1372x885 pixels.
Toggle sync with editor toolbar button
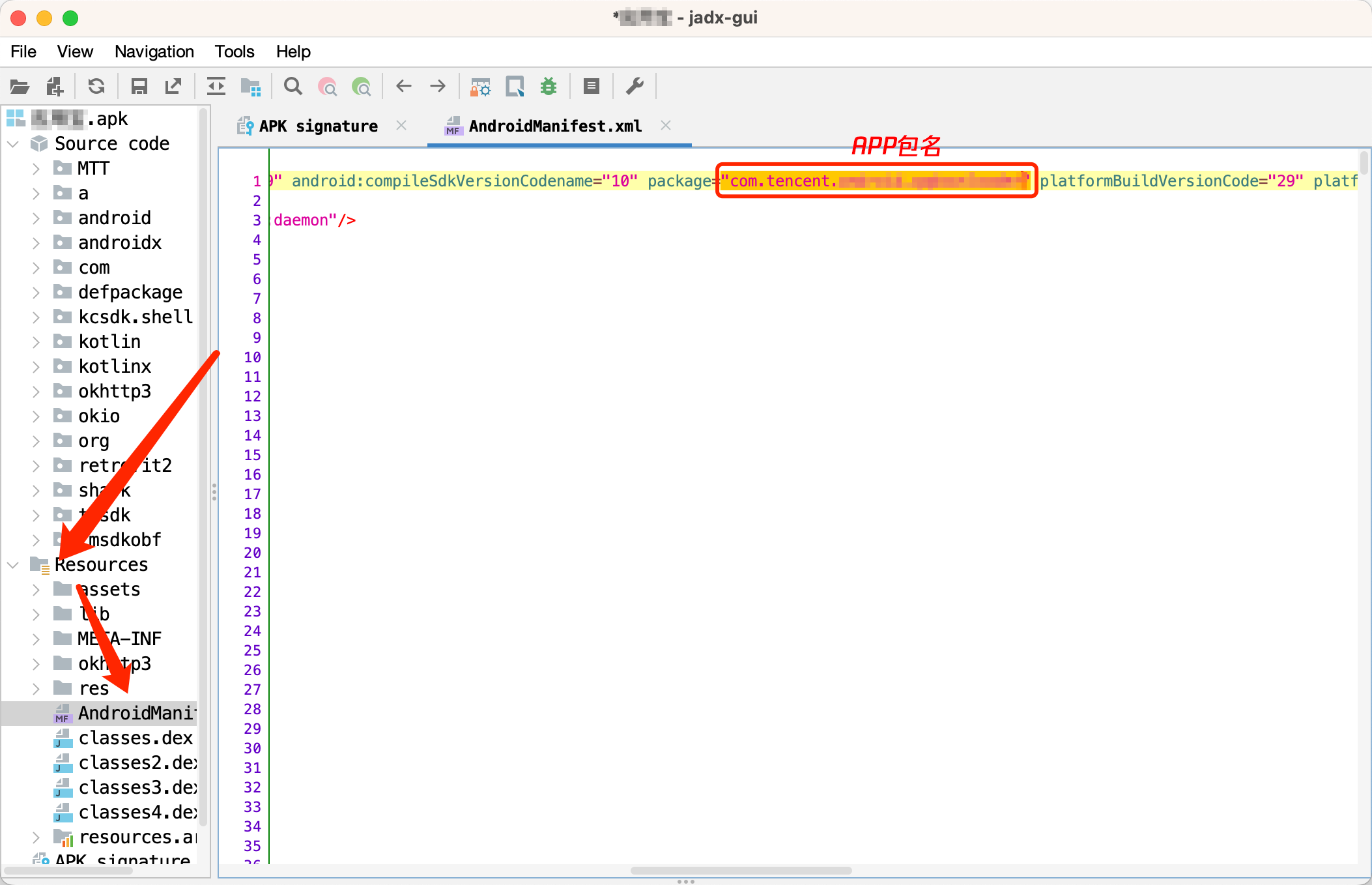point(216,86)
